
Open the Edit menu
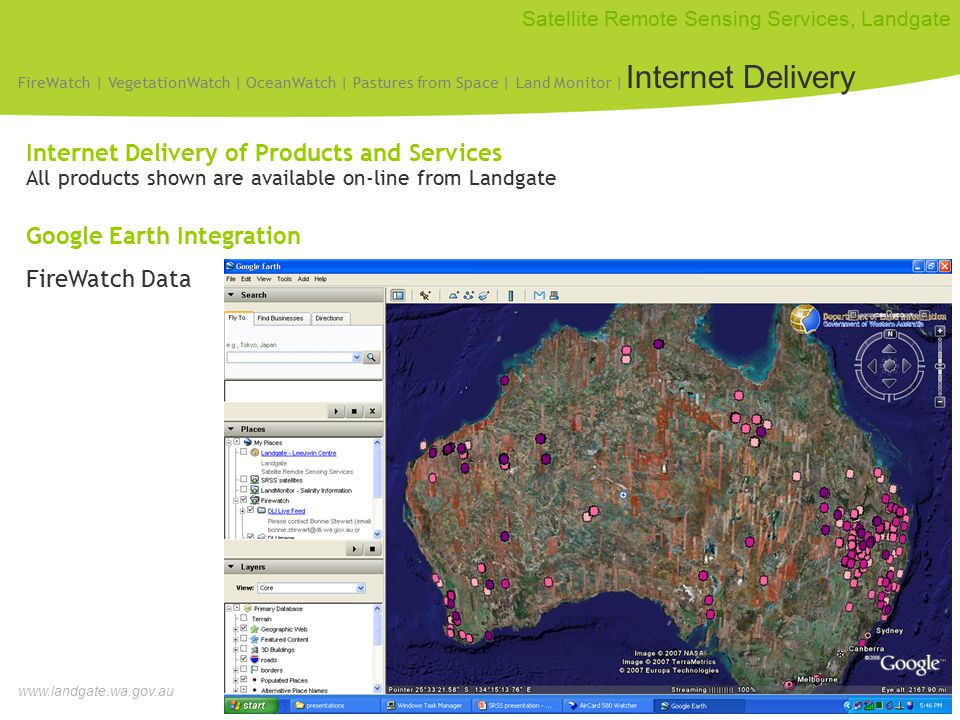point(246,279)
